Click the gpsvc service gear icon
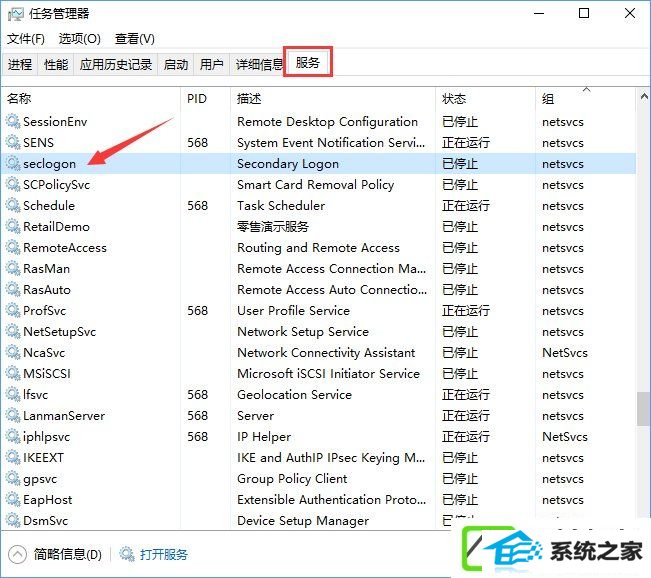Image resolution: width=651 pixels, height=578 pixels. click(13, 479)
